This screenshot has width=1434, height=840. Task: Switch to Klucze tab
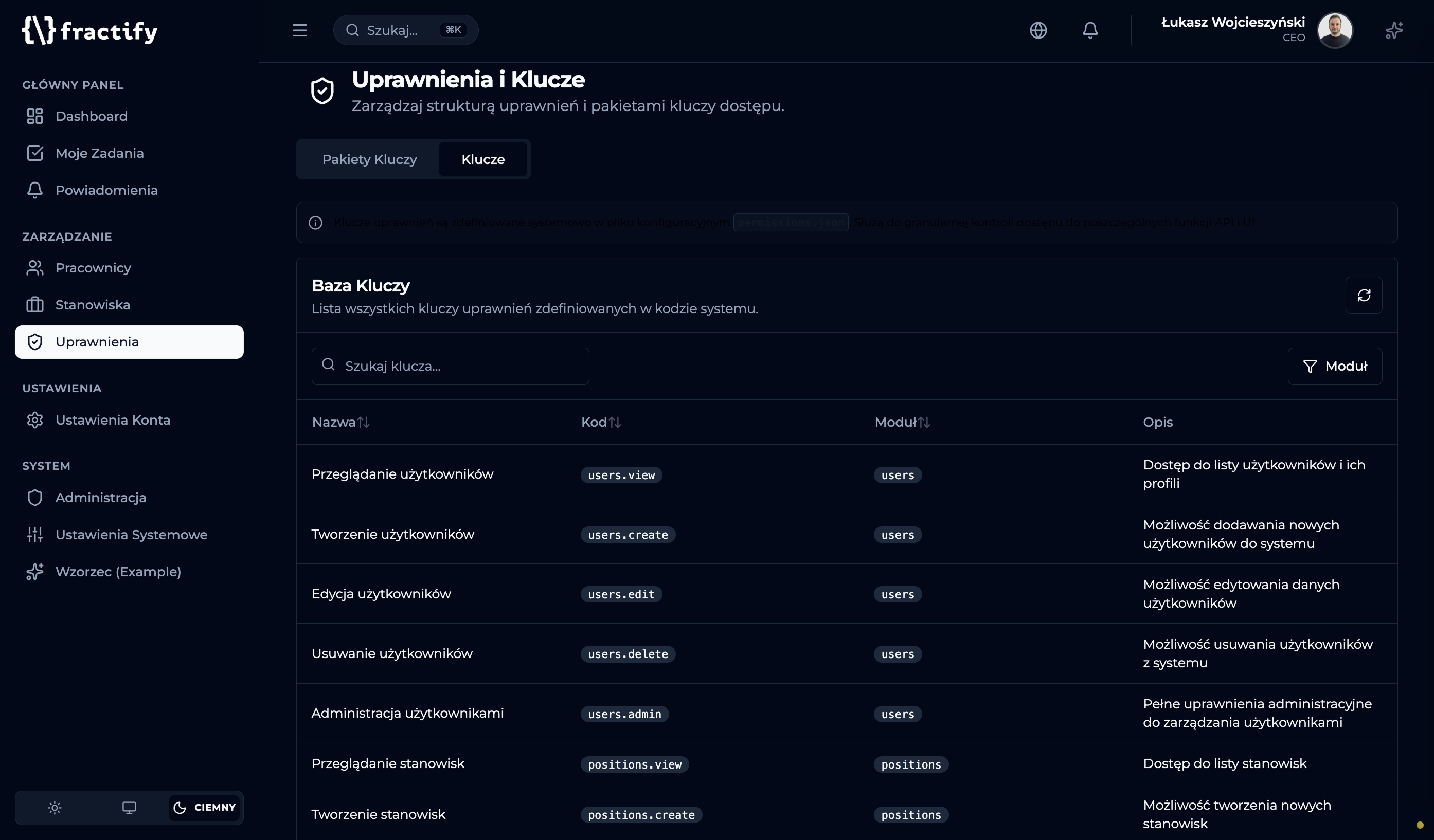[x=482, y=159]
